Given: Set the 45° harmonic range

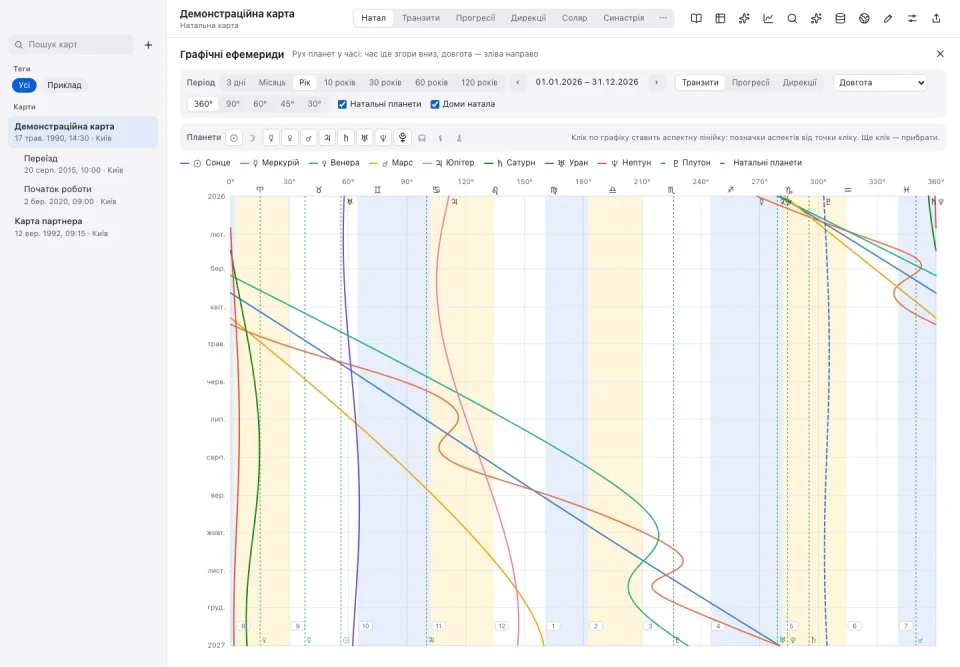Looking at the screenshot, I should tap(287, 104).
